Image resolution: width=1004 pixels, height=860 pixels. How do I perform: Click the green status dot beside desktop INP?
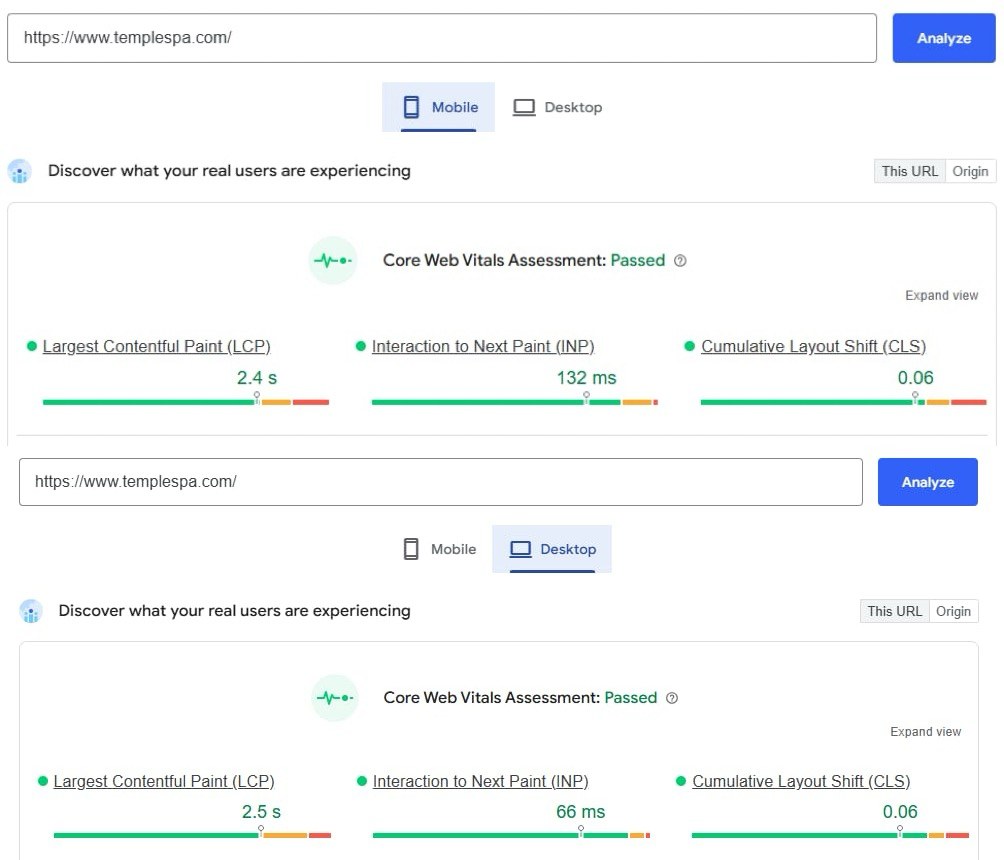pyautogui.click(x=362, y=781)
